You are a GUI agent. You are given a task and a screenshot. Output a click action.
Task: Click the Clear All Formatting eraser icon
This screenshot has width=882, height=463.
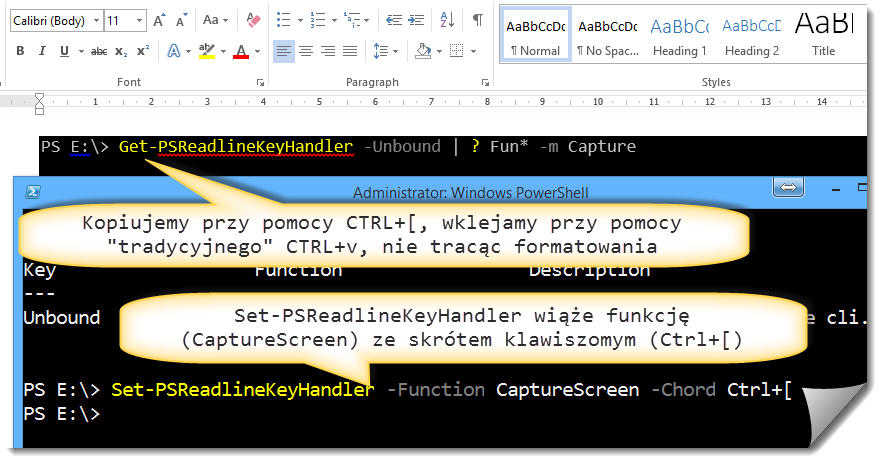coord(252,19)
